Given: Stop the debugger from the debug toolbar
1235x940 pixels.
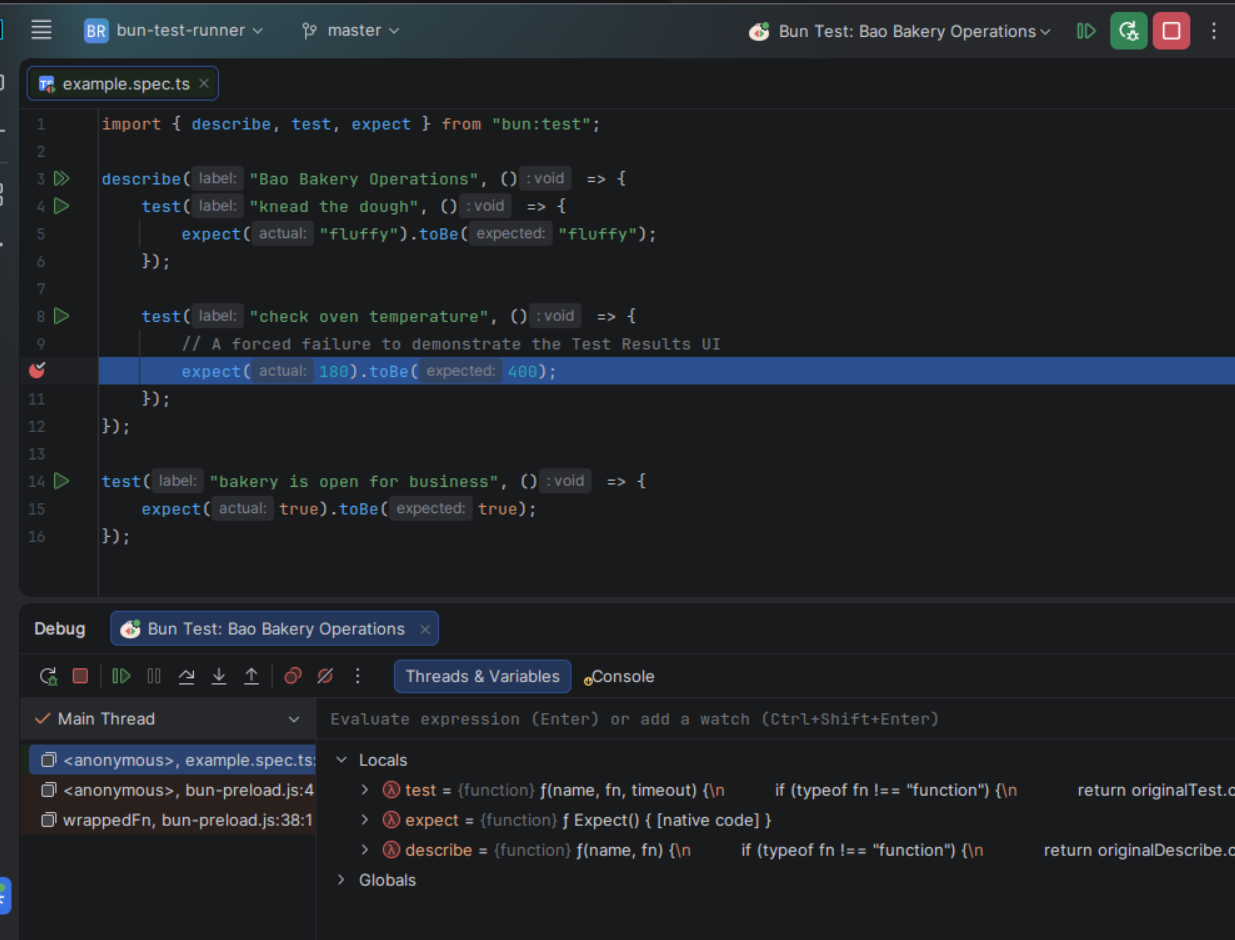Looking at the screenshot, I should pyautogui.click(x=80, y=676).
